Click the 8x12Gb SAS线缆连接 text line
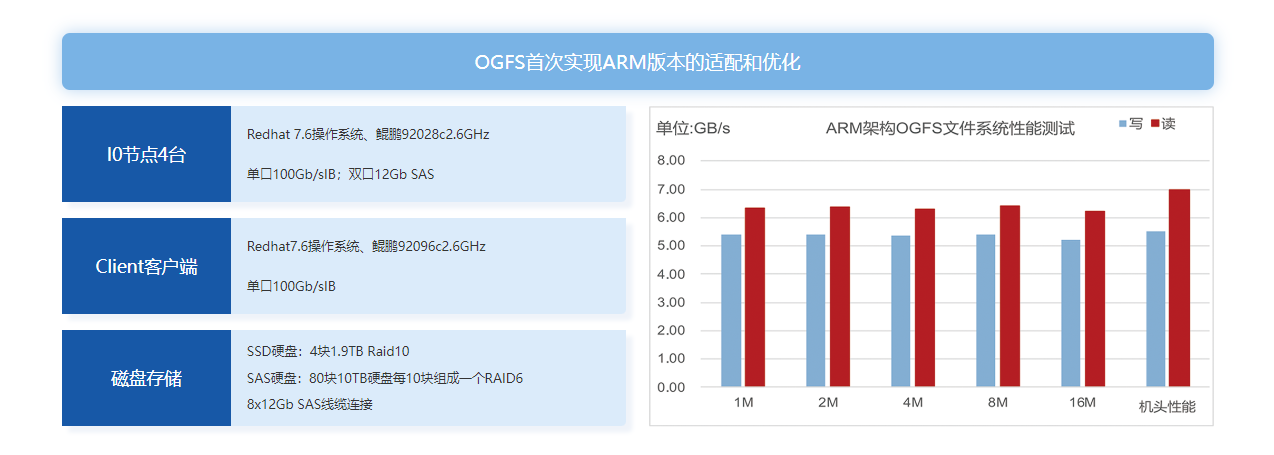 click(x=309, y=404)
